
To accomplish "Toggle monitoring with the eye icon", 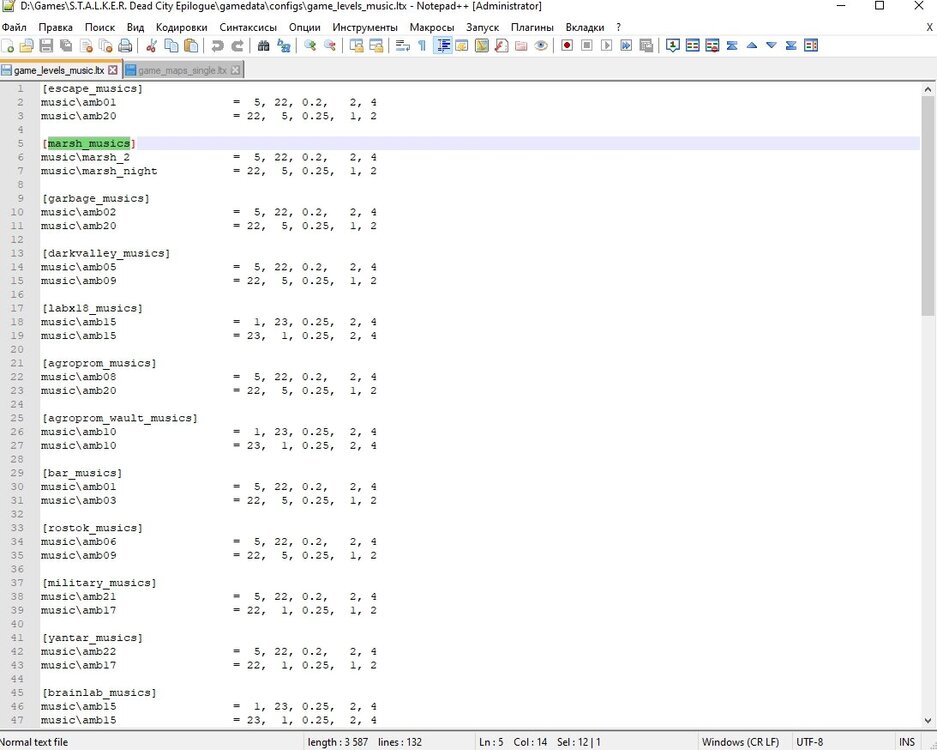I will [541, 46].
